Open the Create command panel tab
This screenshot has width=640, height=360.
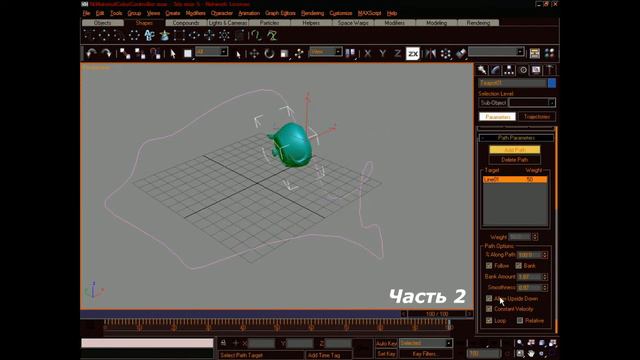(x=482, y=70)
